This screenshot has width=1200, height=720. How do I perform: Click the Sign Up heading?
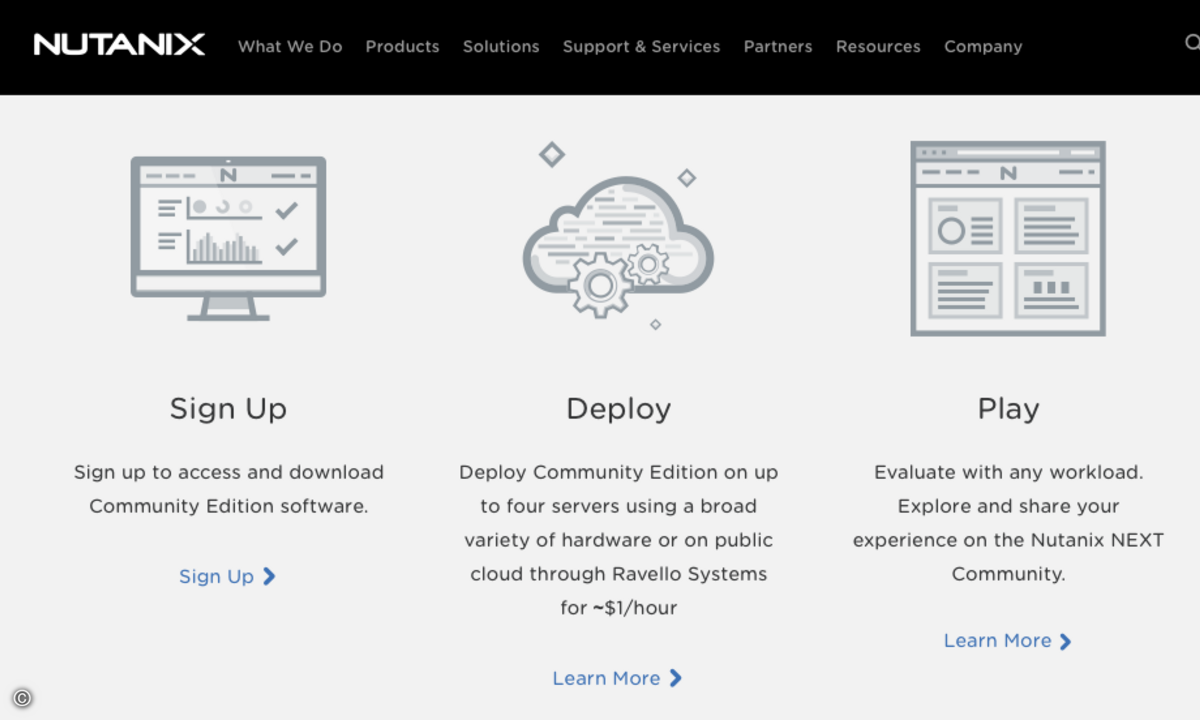tap(228, 409)
